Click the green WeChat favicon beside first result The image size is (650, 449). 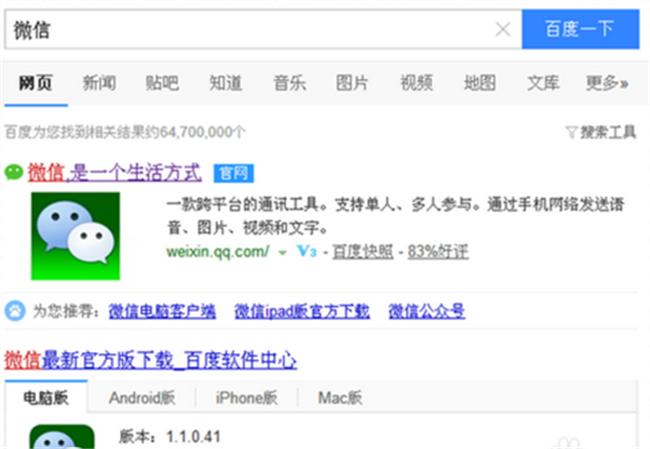[14, 172]
